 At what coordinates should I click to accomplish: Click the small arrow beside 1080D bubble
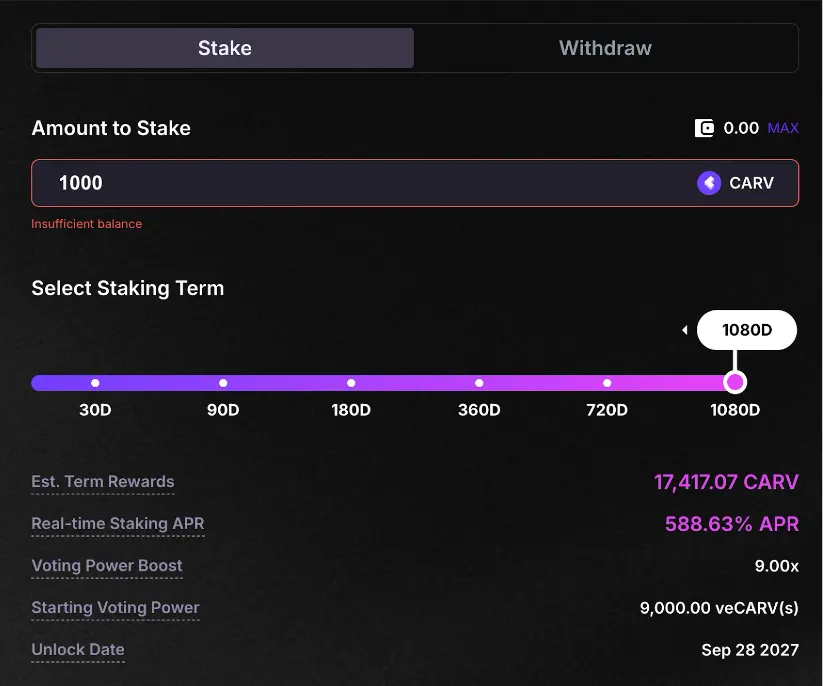[685, 330]
